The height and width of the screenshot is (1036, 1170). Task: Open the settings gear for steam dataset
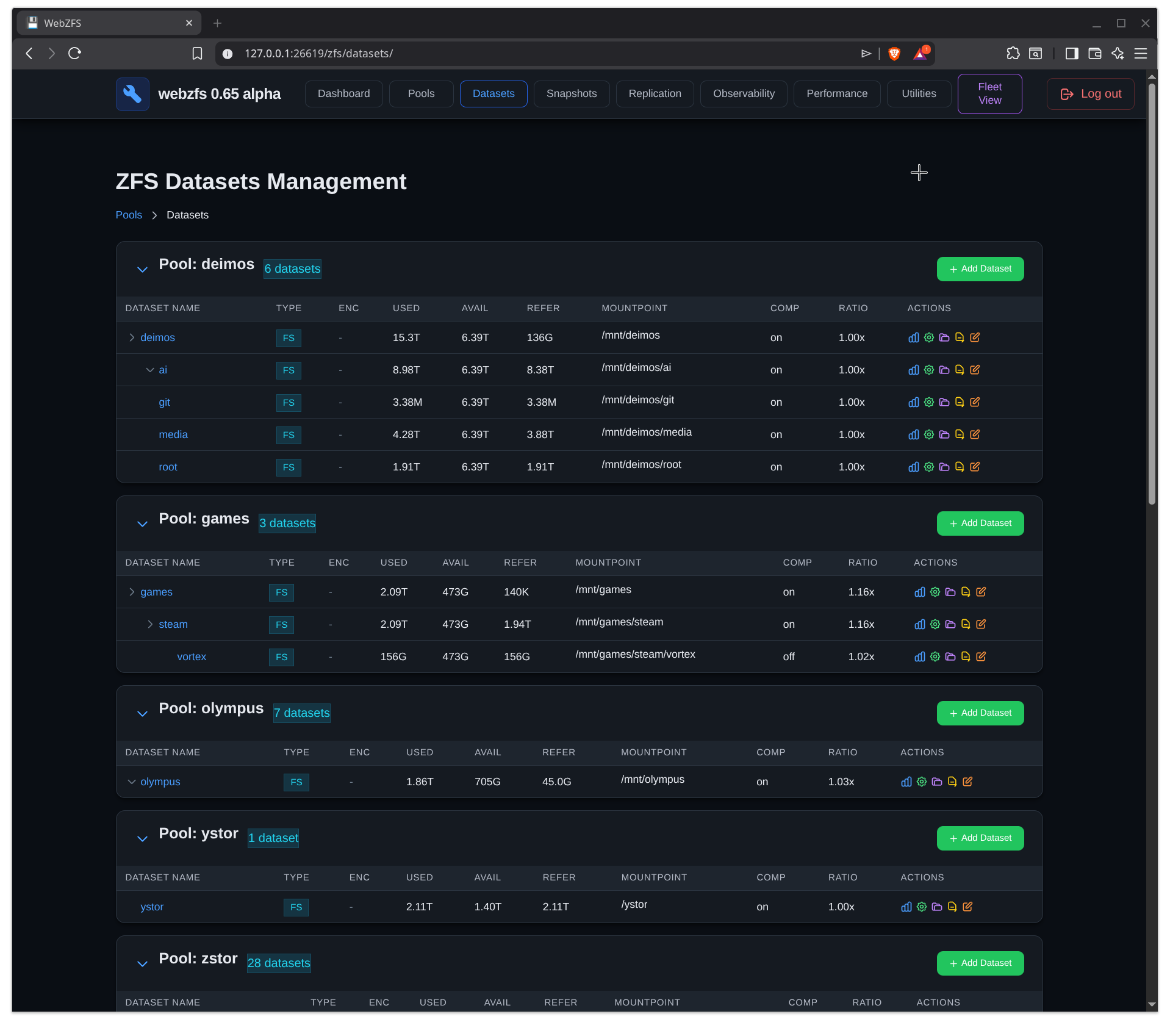pyautogui.click(x=935, y=624)
